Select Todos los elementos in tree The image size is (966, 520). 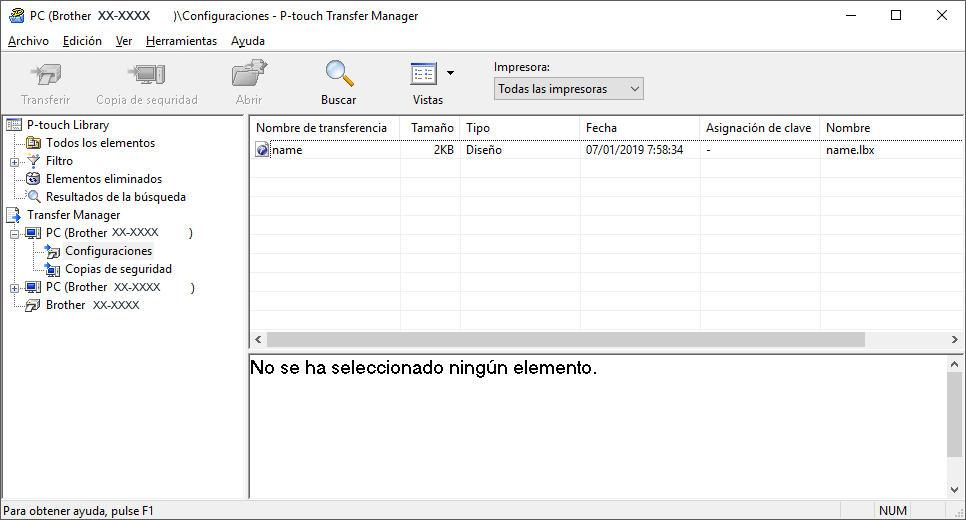(100, 143)
